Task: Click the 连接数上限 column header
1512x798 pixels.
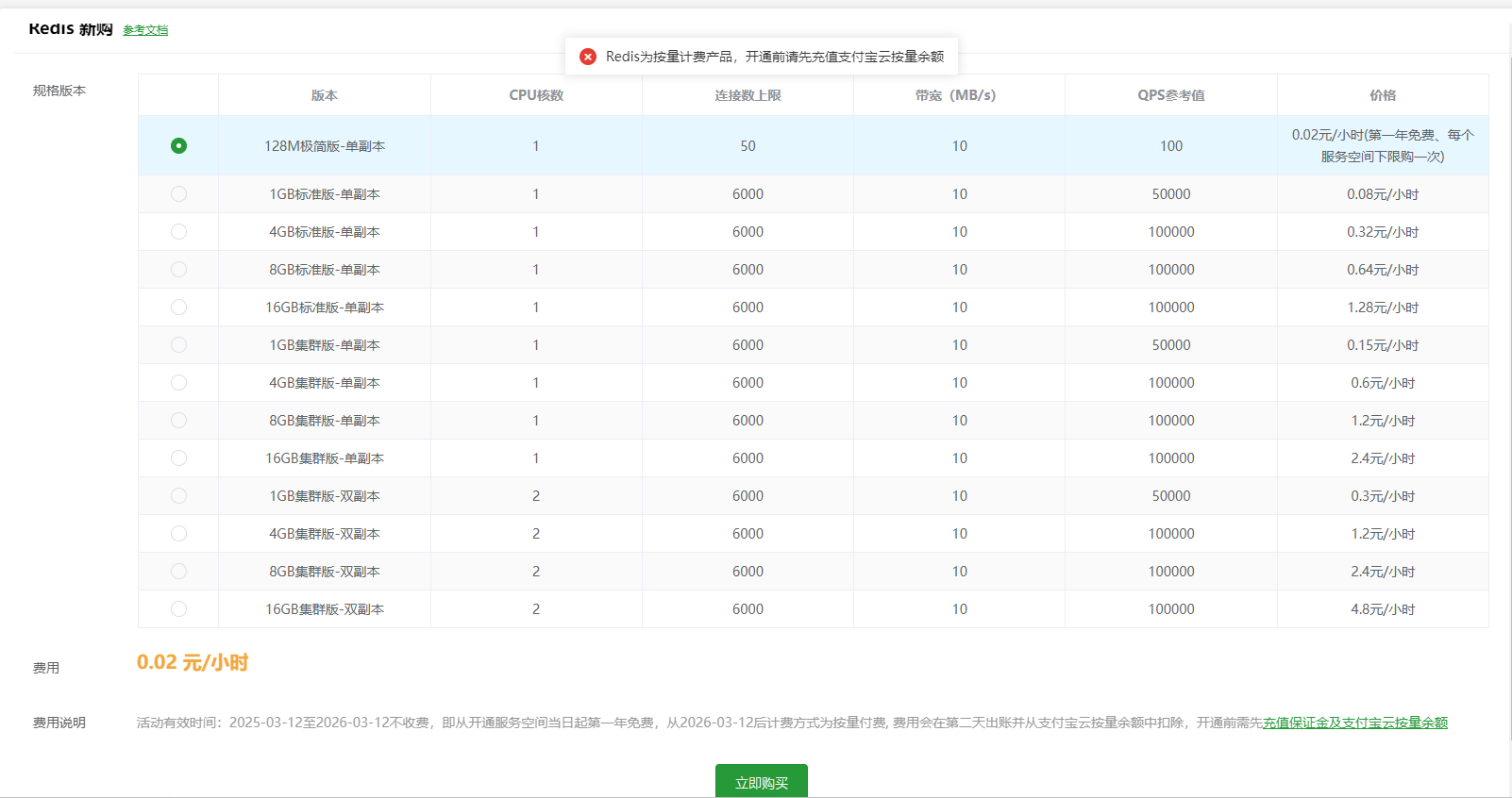Action: 748,95
